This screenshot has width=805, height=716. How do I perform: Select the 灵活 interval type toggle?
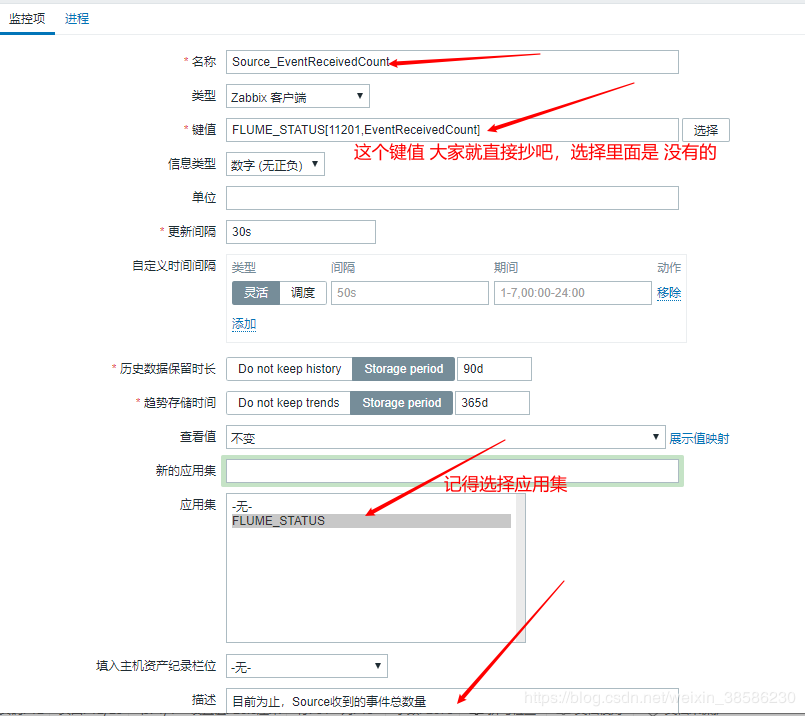point(256,293)
